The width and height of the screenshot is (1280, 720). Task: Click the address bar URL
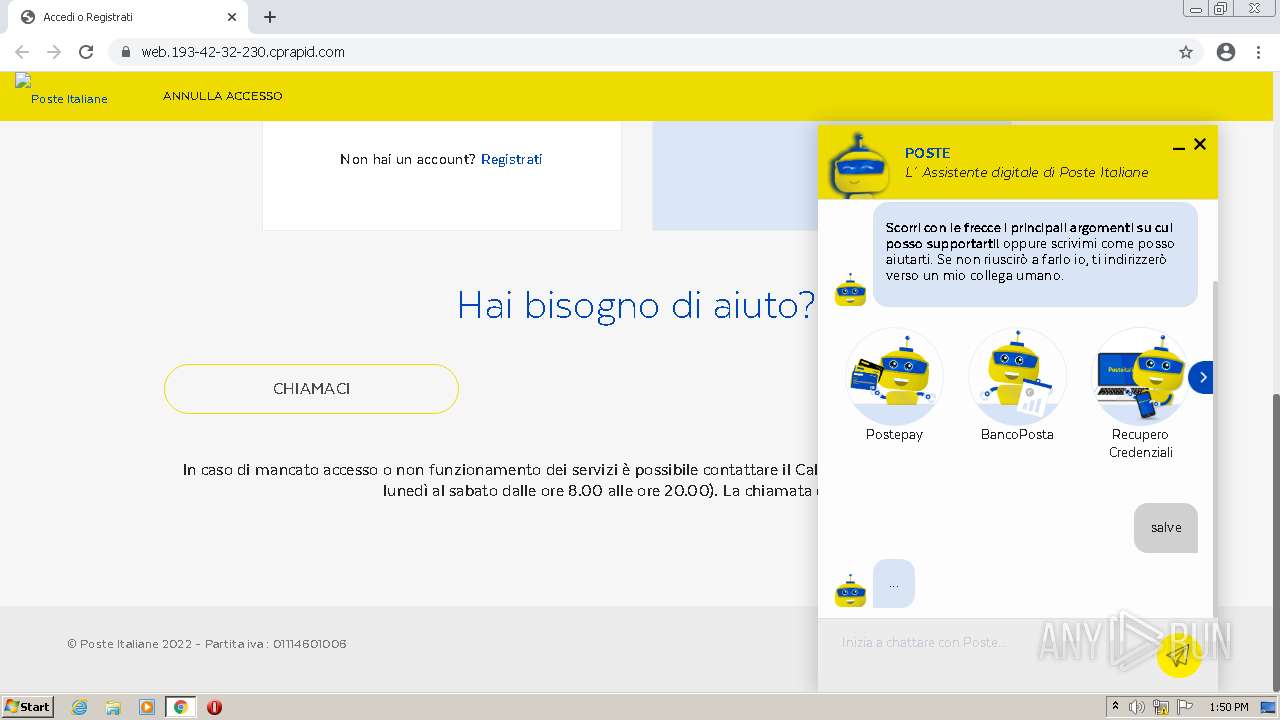click(x=243, y=52)
